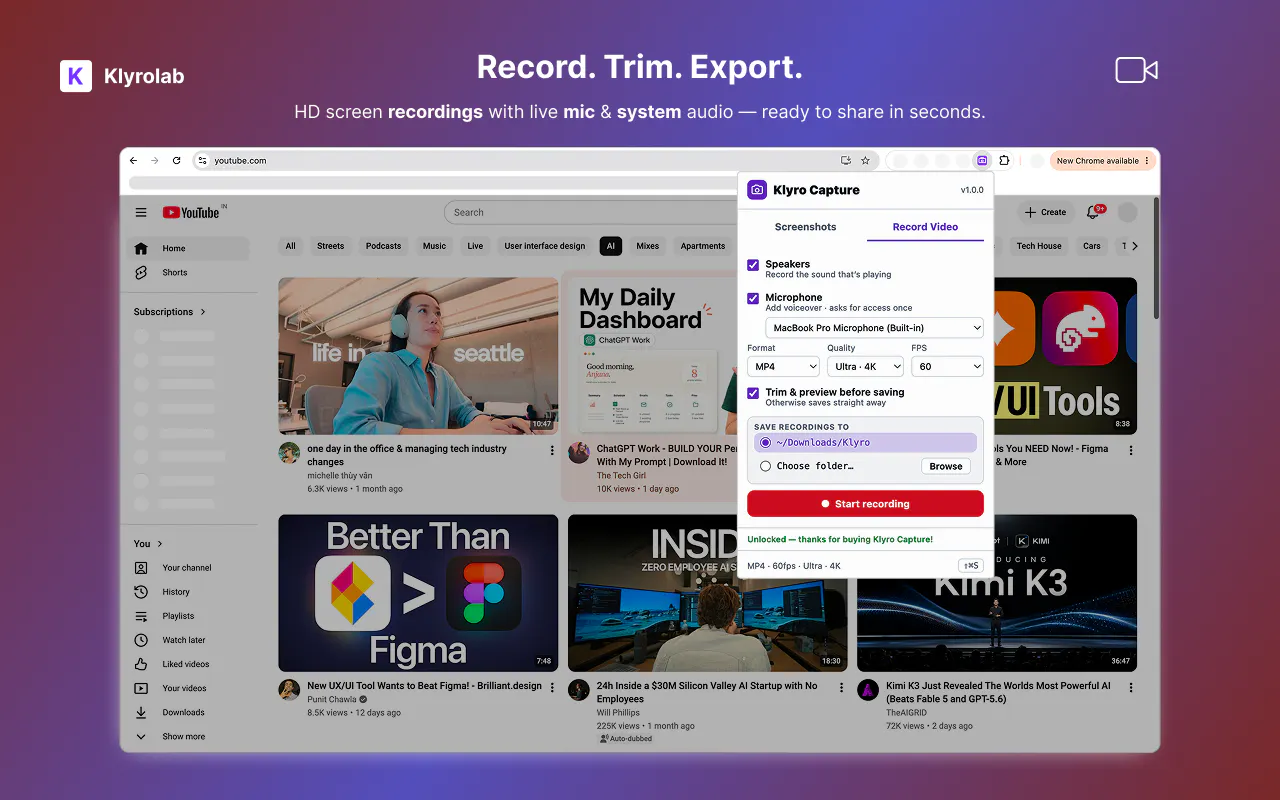Open the 'Better Than Figma' video thumbnail
The width and height of the screenshot is (1280, 800).
point(418,593)
